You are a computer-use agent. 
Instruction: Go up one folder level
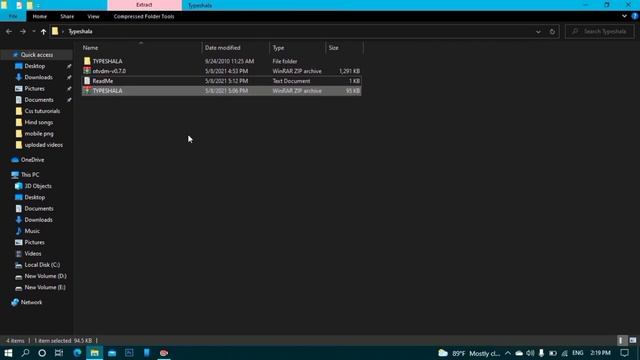(x=43, y=31)
